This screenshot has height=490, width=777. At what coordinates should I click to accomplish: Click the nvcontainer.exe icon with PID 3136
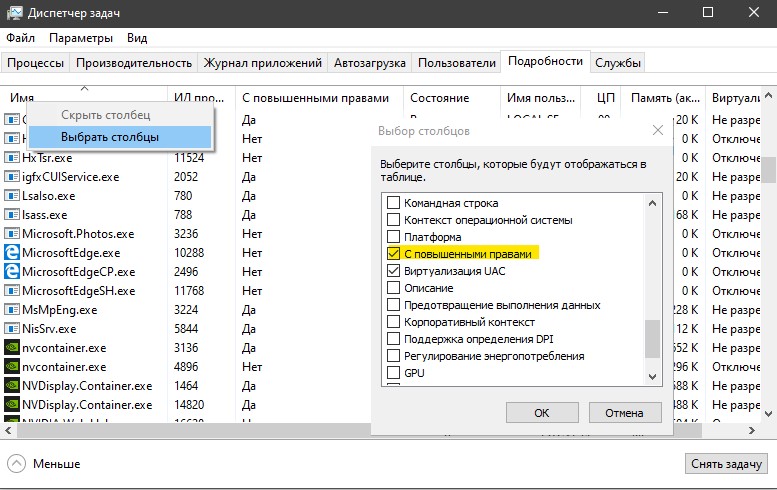11,347
